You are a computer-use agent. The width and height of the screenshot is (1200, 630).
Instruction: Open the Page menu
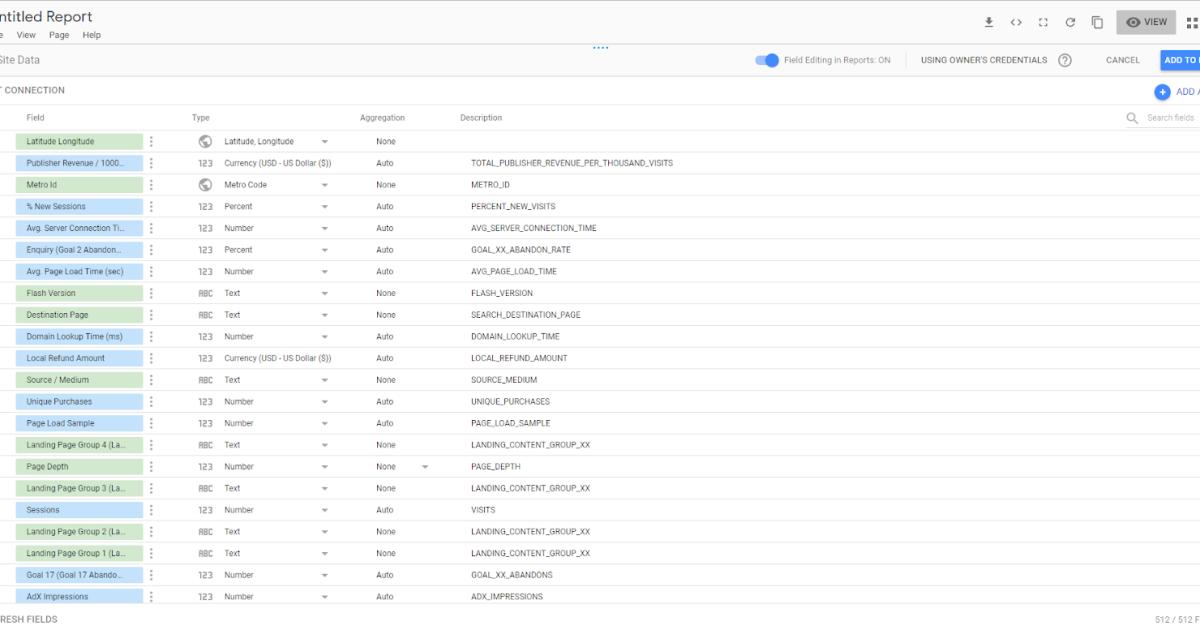click(59, 35)
